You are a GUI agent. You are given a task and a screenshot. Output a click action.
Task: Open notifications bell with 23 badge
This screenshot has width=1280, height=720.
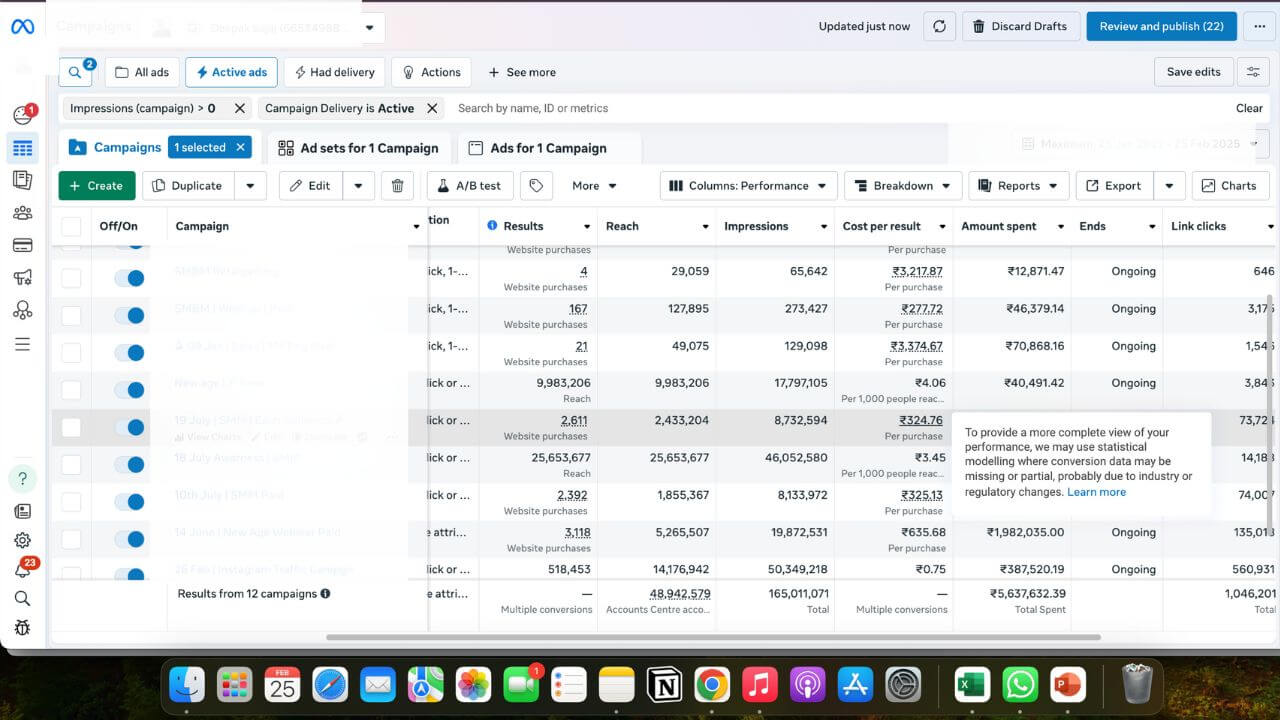22,570
